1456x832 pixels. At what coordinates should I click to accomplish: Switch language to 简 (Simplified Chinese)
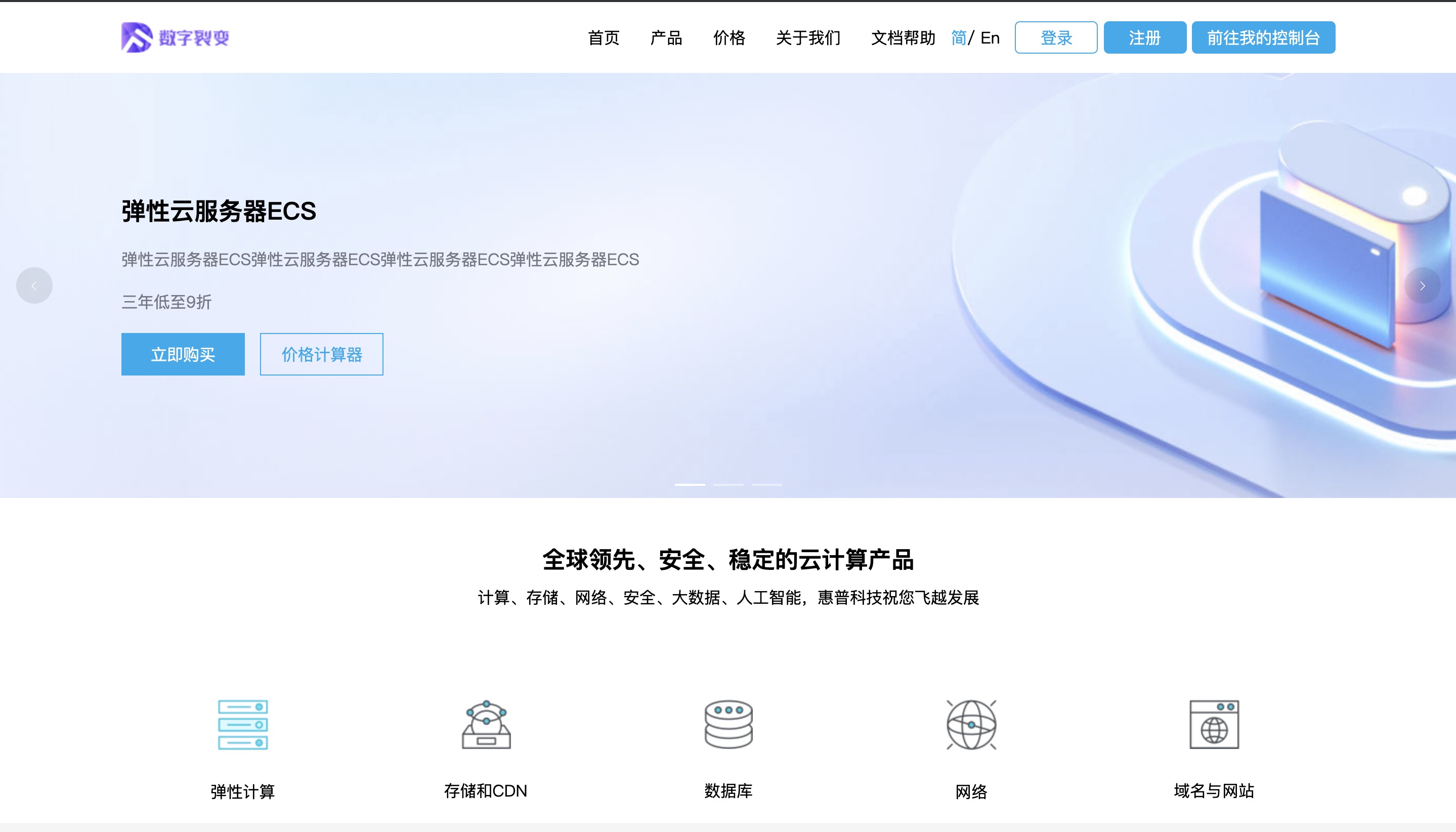click(x=959, y=38)
